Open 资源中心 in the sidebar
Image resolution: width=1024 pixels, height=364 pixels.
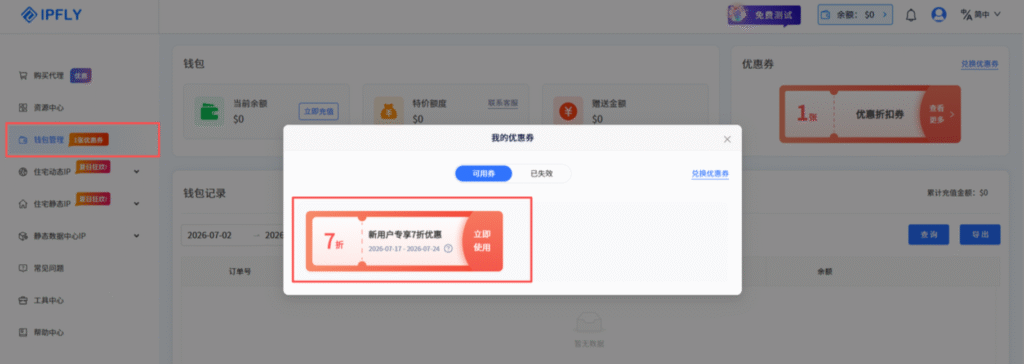[49, 107]
